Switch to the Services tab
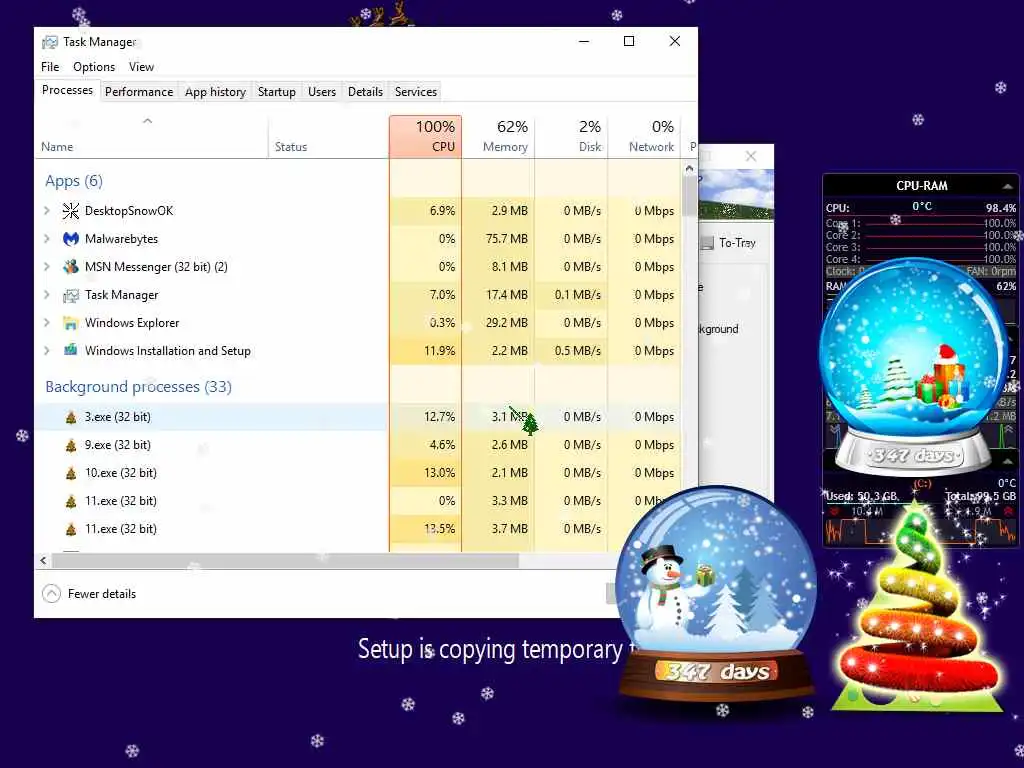 point(415,92)
